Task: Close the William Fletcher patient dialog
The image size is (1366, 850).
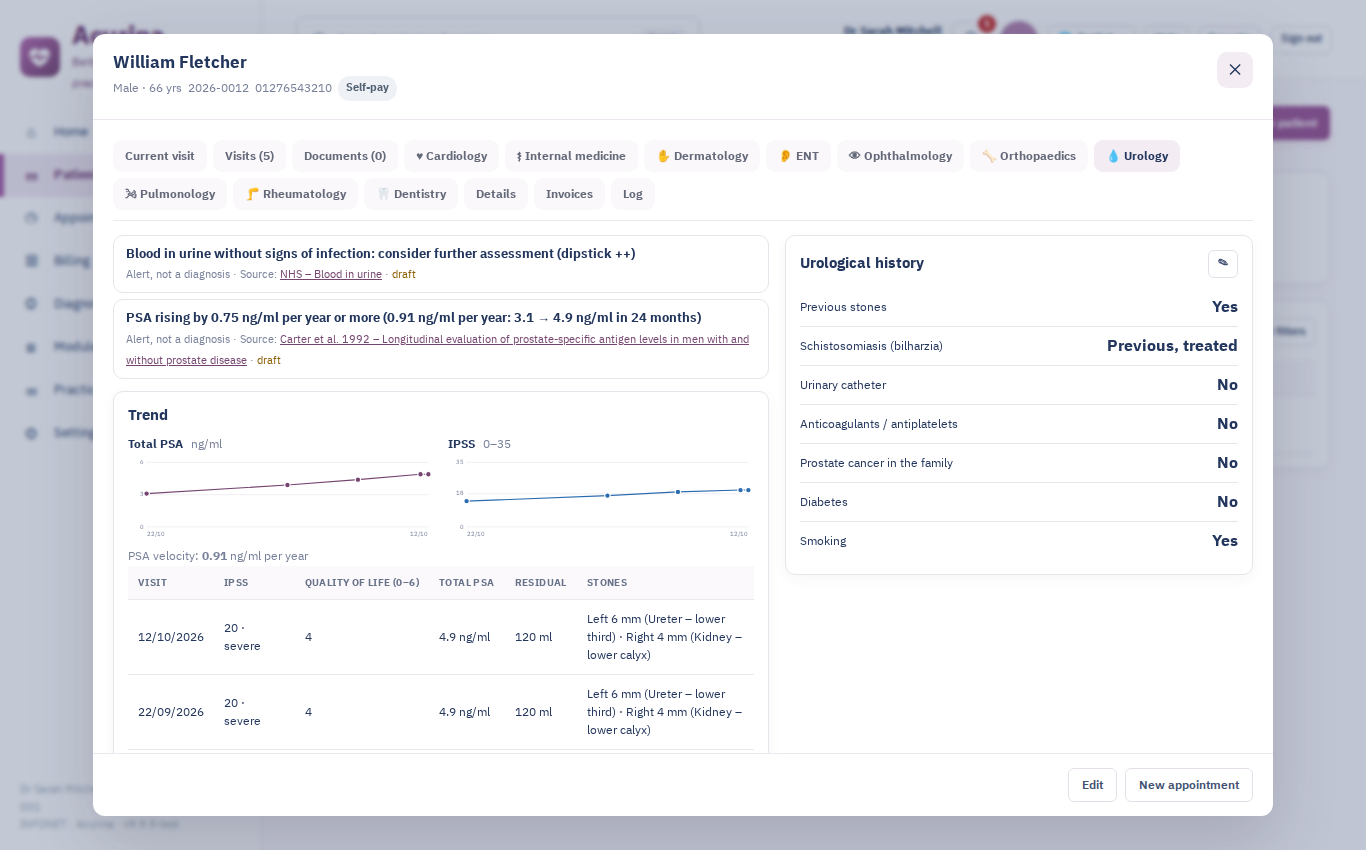Action: pyautogui.click(x=1235, y=70)
